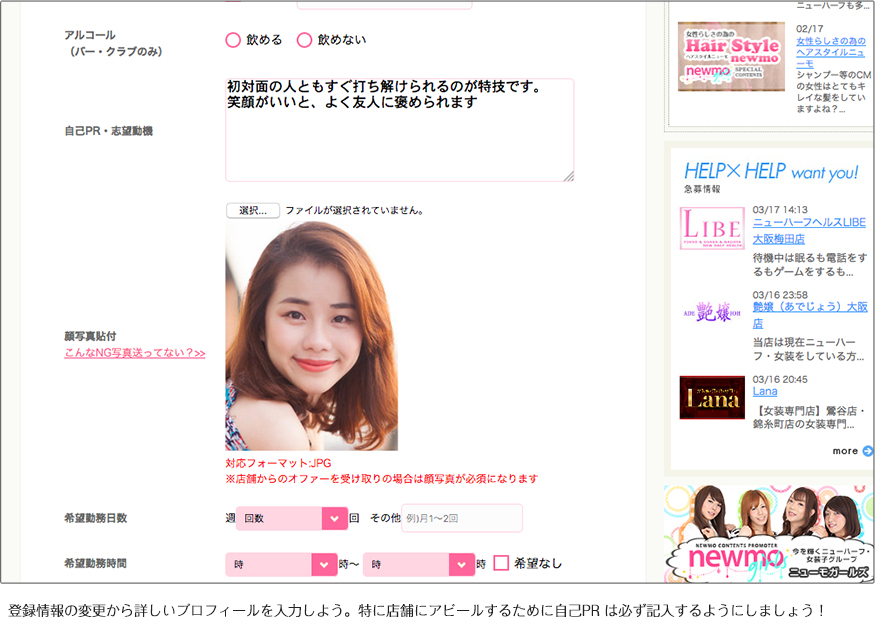Check the 希望なし checkbox
Screen dimensions: 875x632
502,564
